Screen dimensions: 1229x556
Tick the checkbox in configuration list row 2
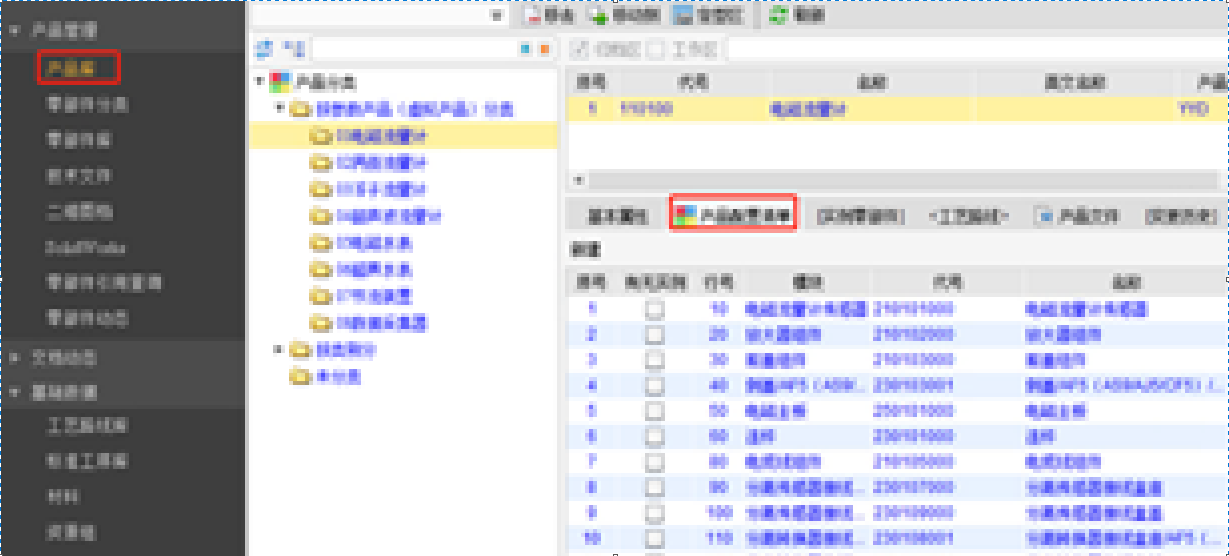pyautogui.click(x=654, y=336)
